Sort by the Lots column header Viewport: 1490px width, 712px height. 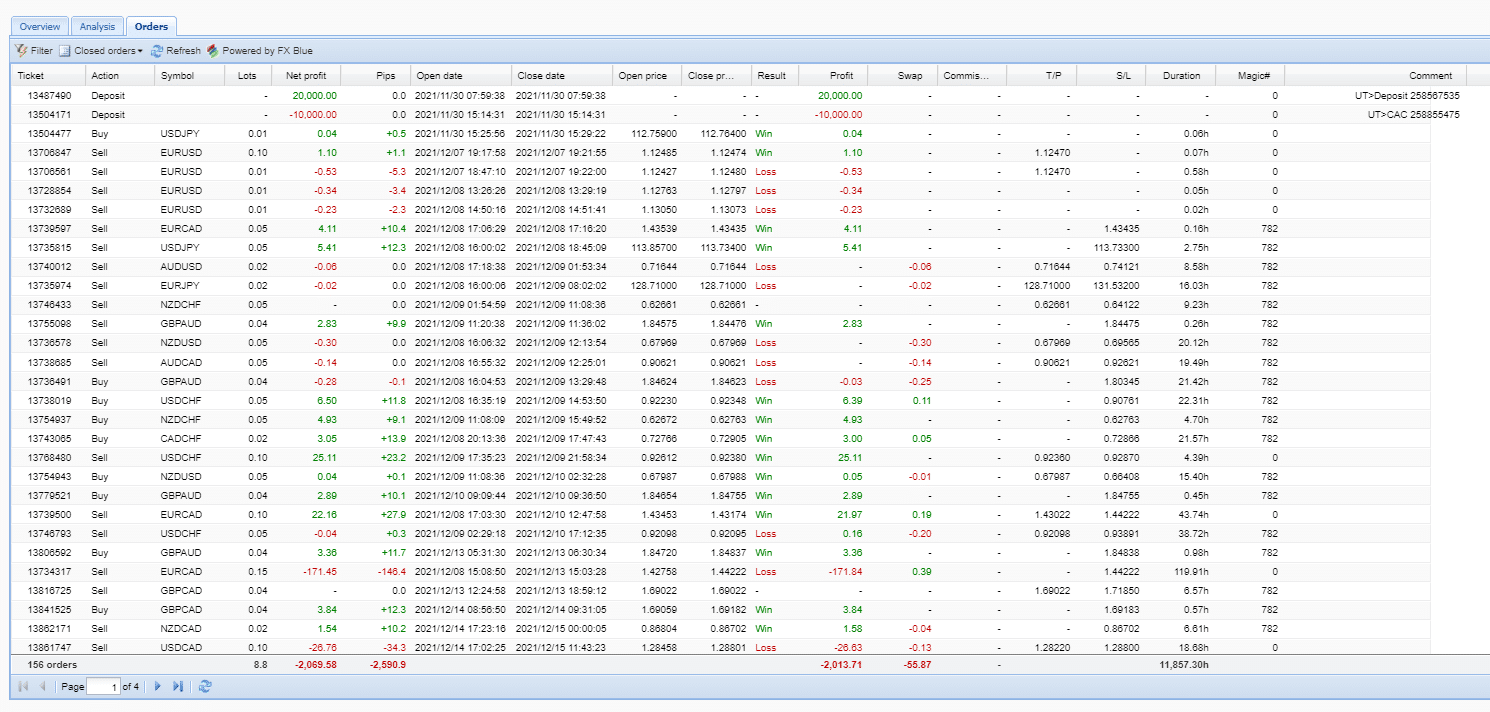click(x=247, y=76)
